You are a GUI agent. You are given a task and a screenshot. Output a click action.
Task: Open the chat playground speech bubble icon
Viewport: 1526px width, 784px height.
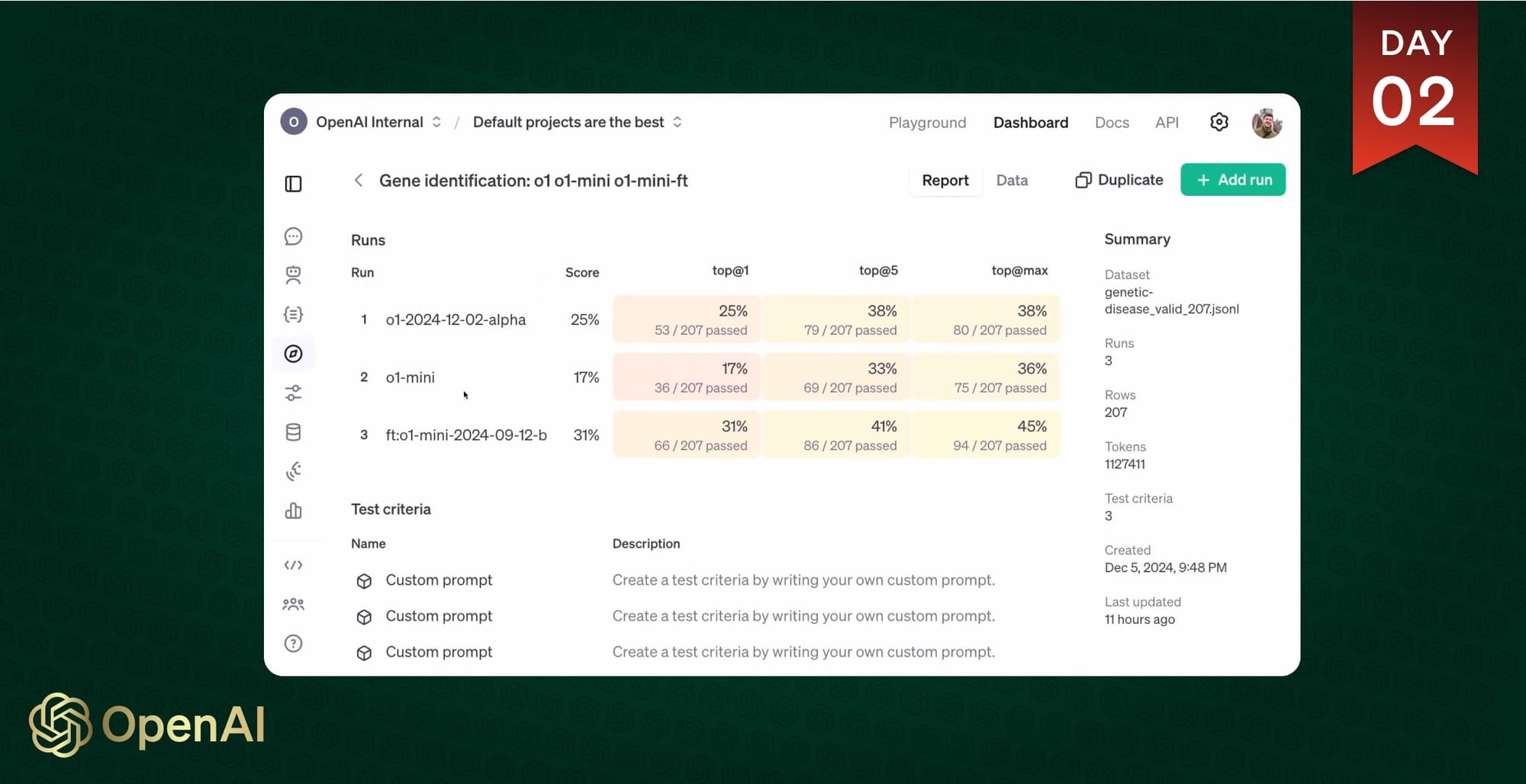click(294, 236)
